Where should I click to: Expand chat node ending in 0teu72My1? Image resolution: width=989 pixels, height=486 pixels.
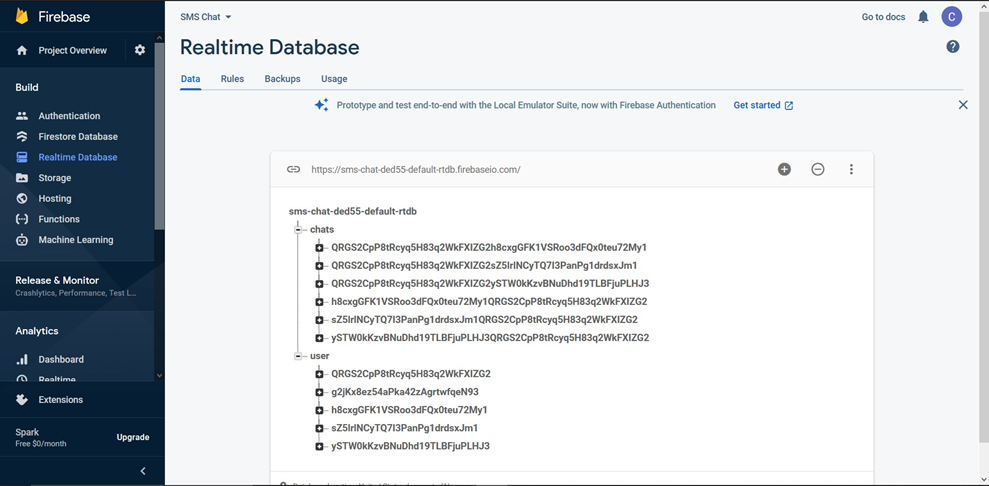coord(320,248)
